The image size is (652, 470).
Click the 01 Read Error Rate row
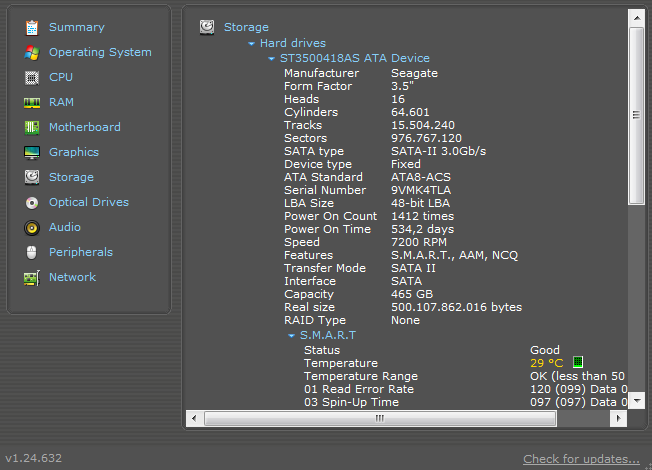[x=465, y=389]
